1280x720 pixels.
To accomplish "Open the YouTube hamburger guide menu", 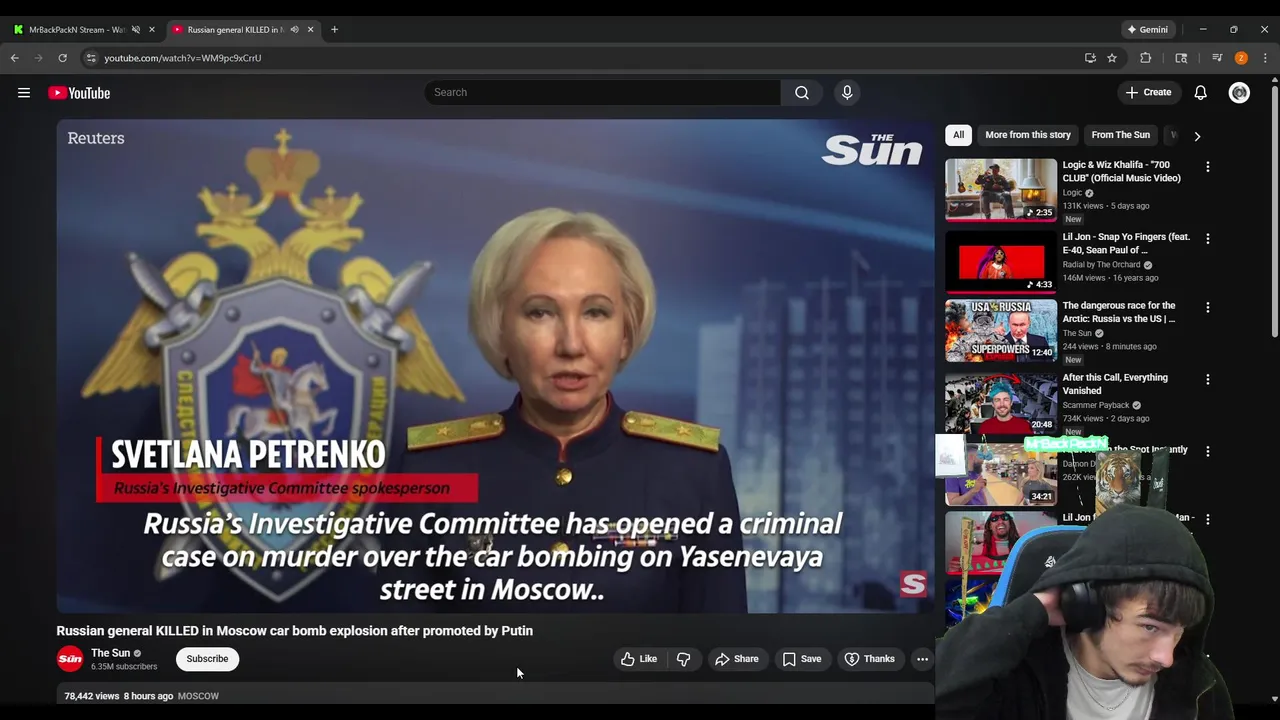I will pos(23,93).
